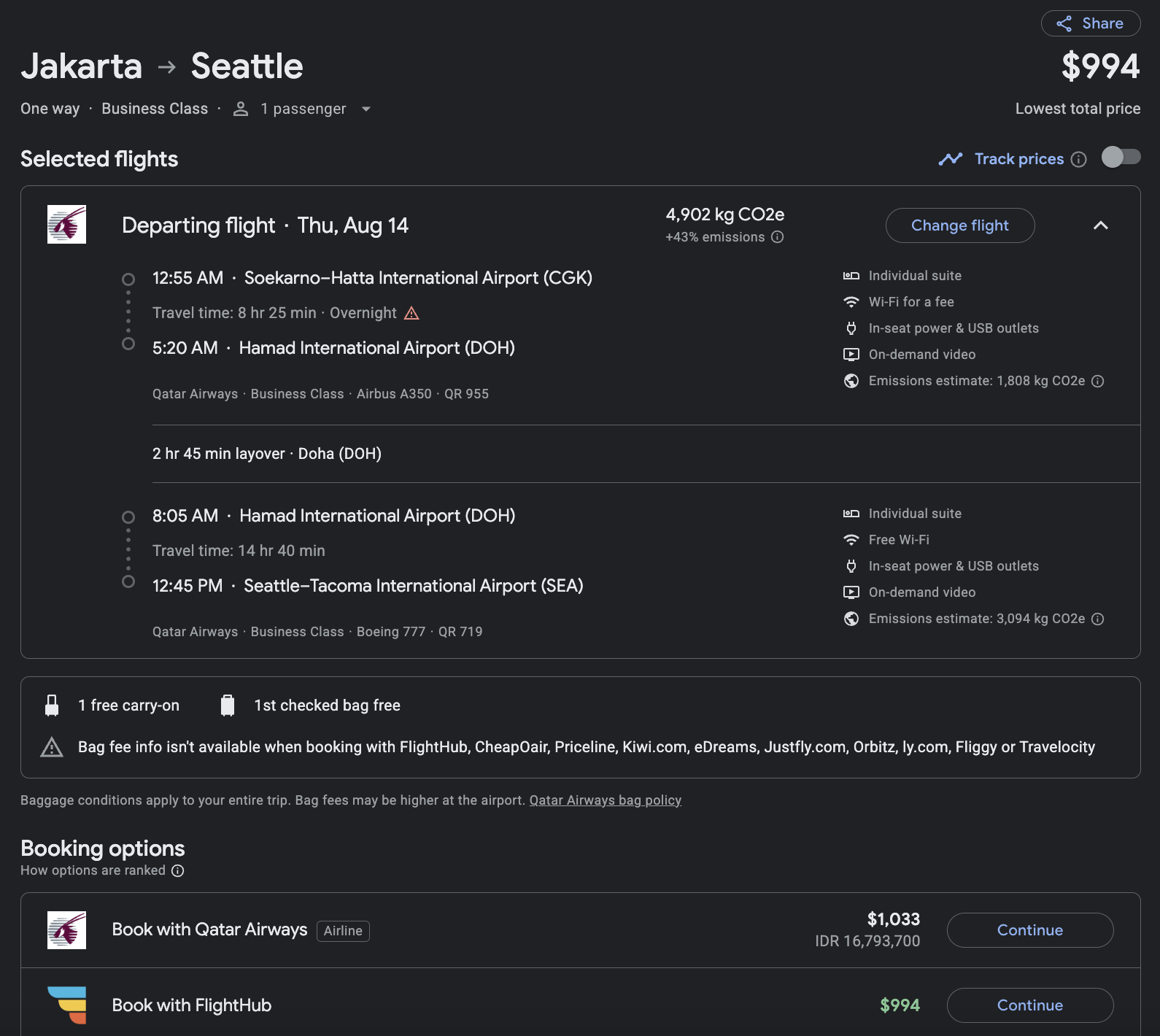Click Individual suite icon for QR 955
1160x1036 pixels.
point(851,276)
